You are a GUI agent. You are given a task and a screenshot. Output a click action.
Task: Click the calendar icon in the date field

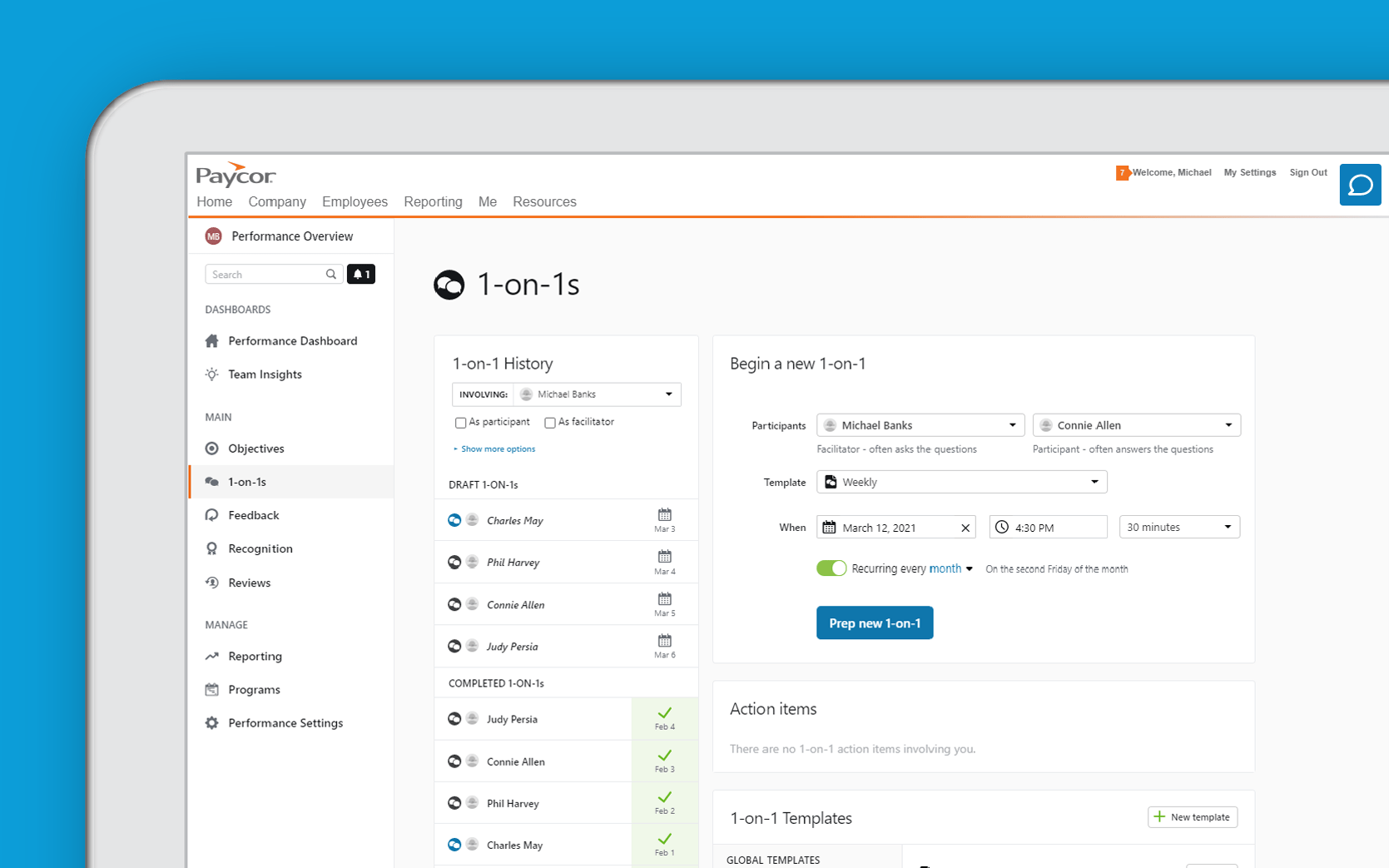[x=829, y=527]
